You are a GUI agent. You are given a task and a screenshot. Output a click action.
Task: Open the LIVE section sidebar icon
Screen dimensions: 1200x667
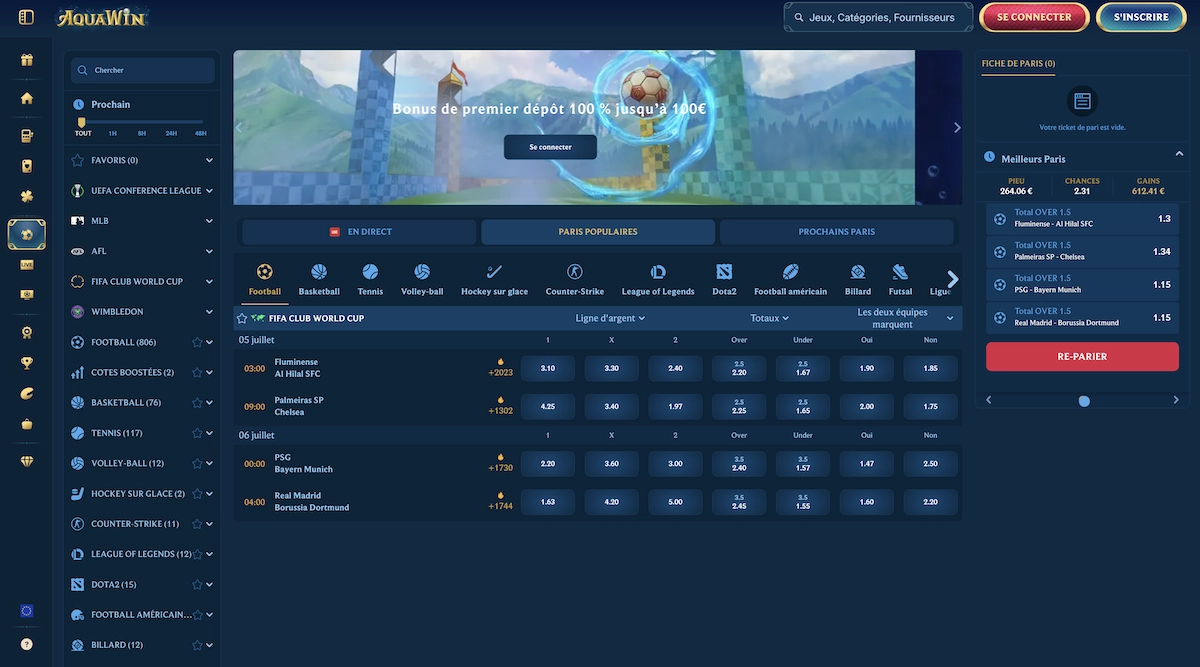point(27,265)
